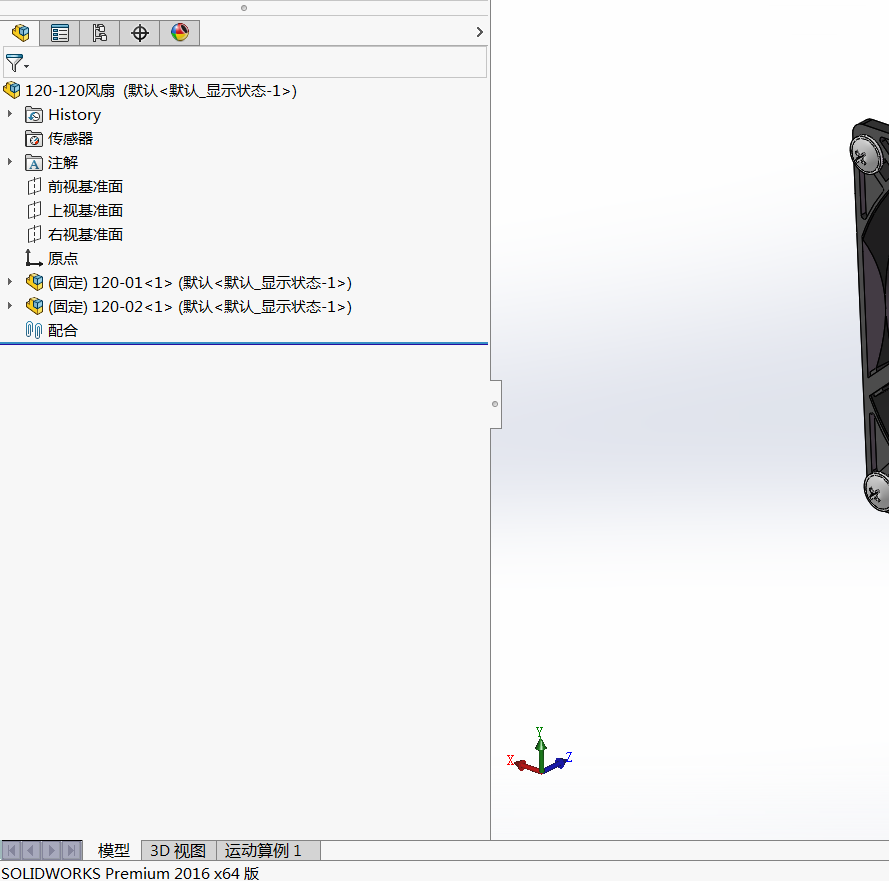Expand the History folder

pyautogui.click(x=10, y=114)
